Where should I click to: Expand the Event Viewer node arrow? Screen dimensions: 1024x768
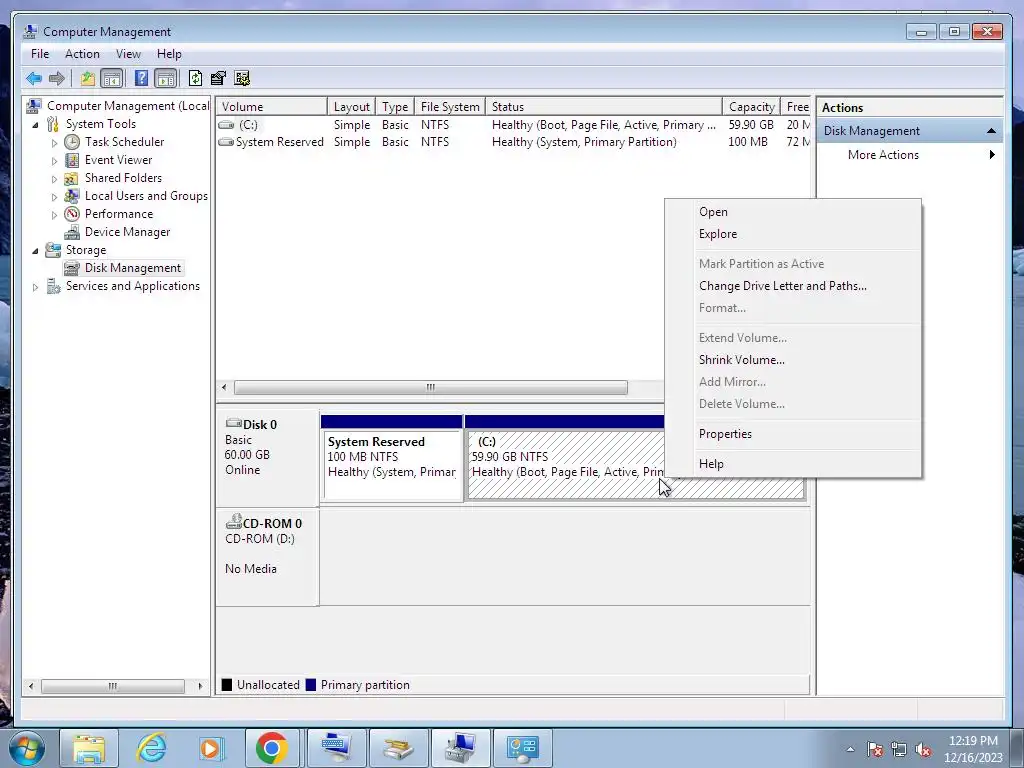coord(54,160)
